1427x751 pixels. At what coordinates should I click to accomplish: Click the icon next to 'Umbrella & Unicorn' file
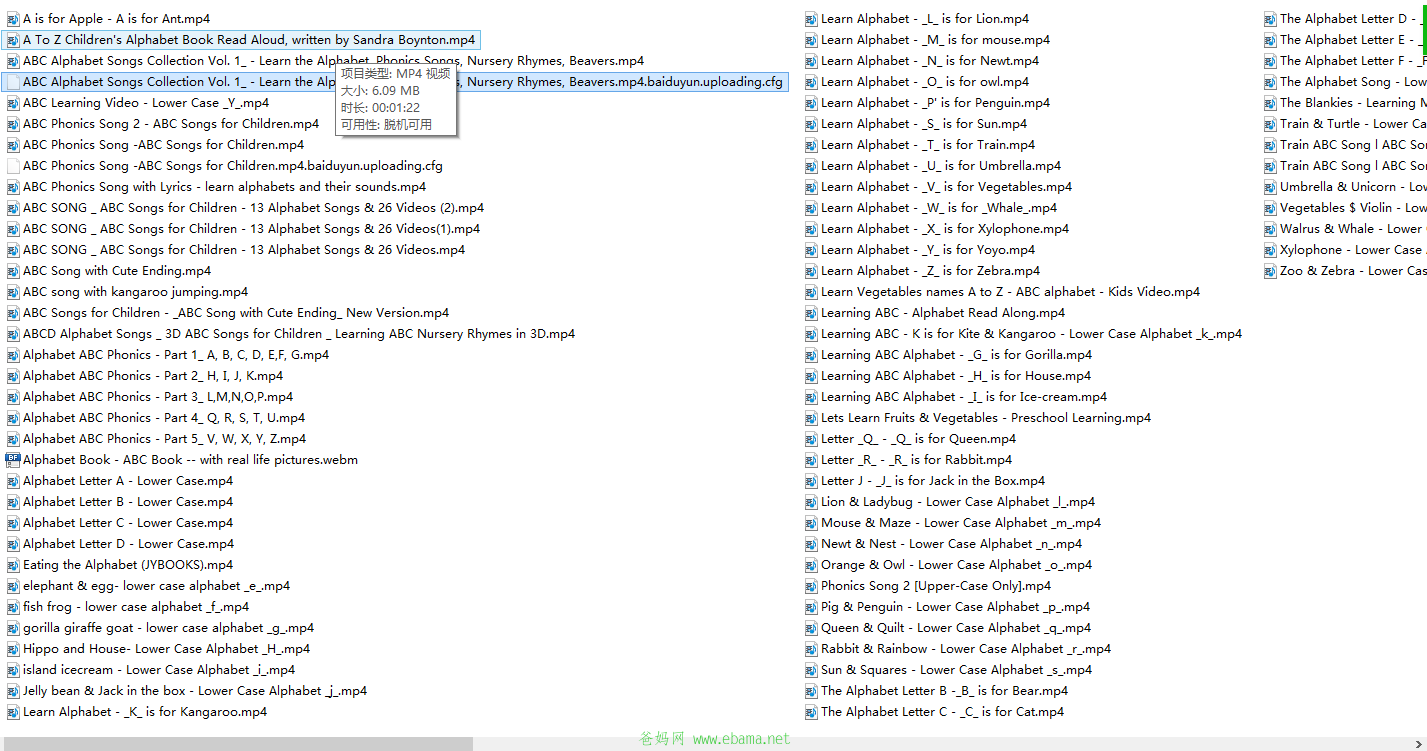point(1270,187)
